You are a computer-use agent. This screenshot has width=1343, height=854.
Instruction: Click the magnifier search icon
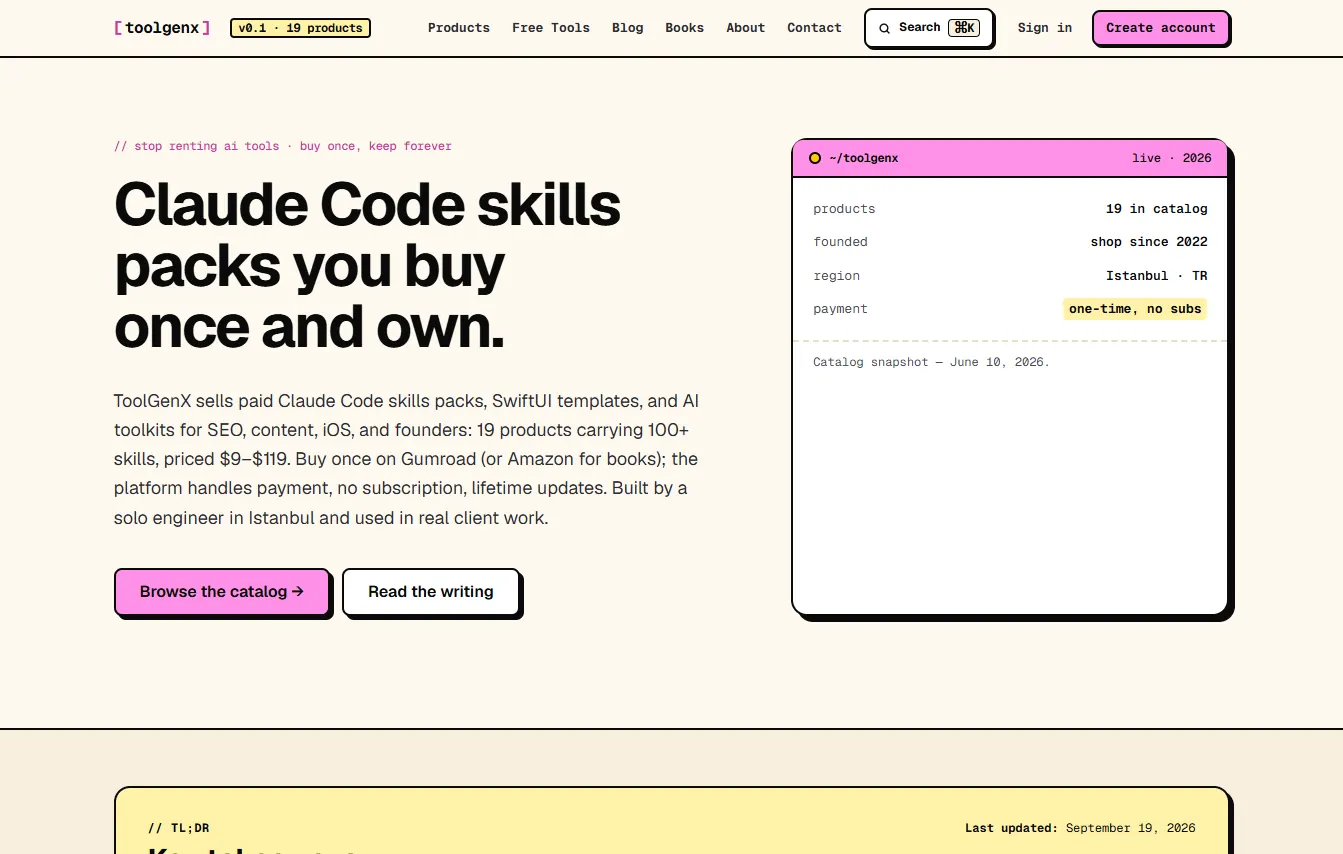coord(884,28)
